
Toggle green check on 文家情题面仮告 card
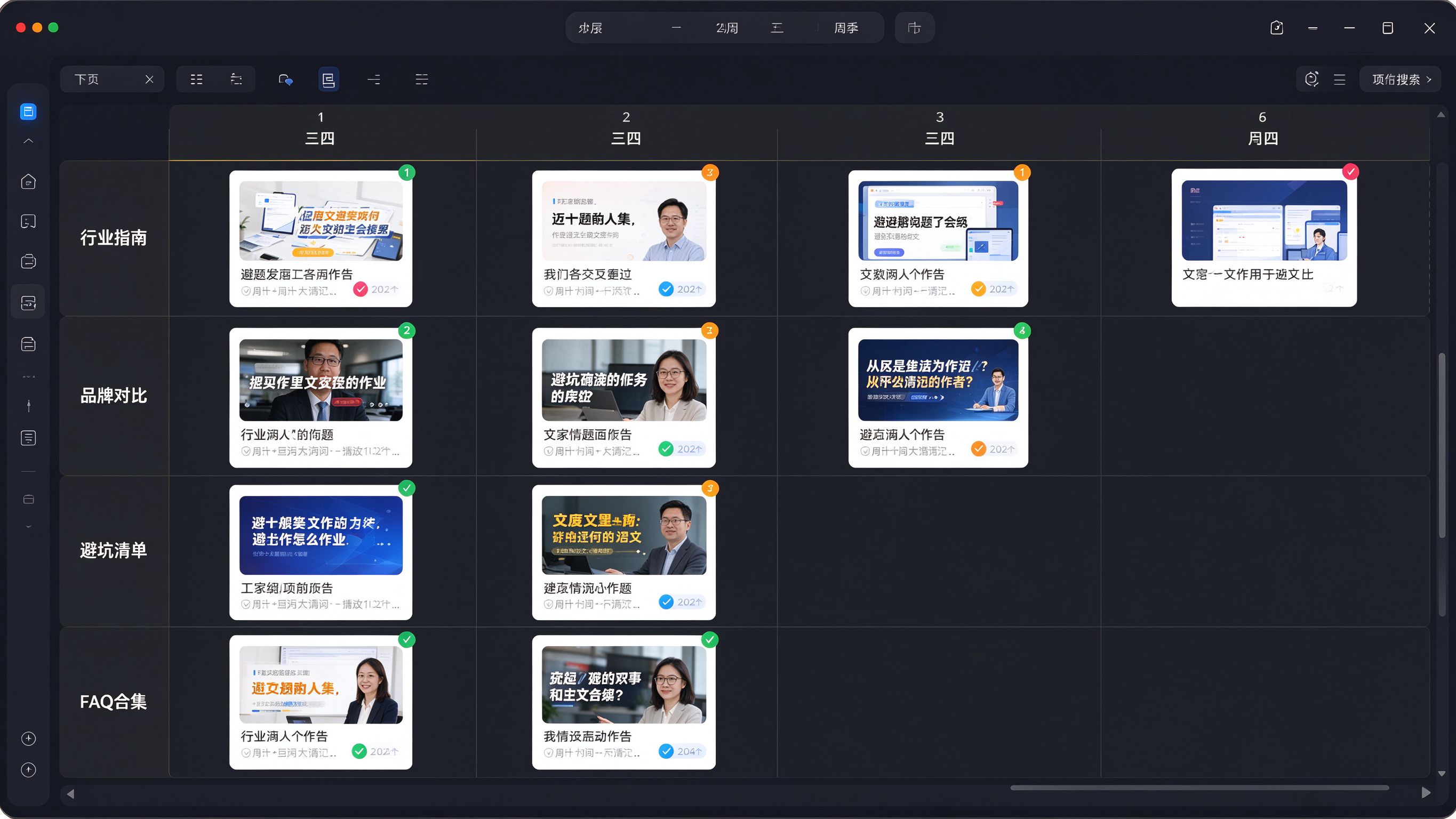coord(666,449)
